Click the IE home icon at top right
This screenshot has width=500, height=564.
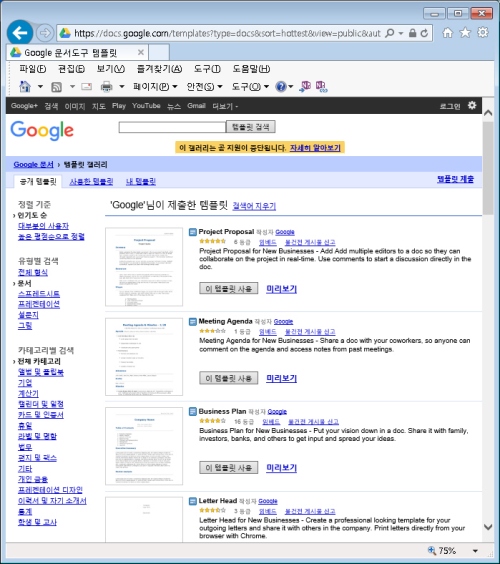point(447,33)
